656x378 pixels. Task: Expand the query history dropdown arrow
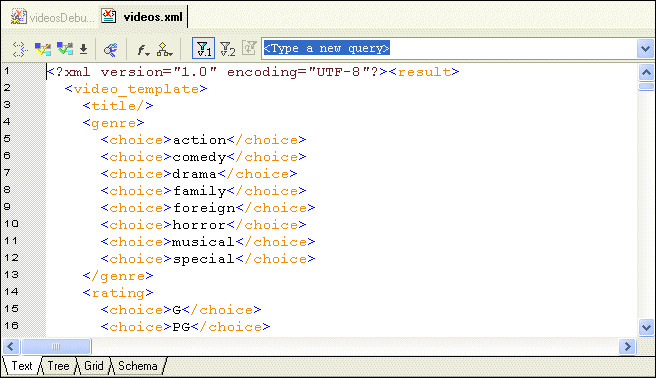[645, 49]
